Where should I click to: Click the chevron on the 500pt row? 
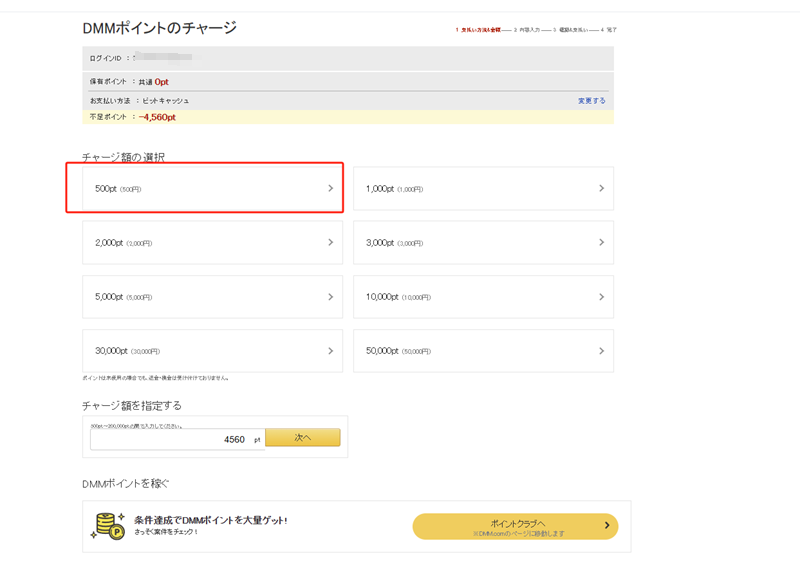click(331, 188)
